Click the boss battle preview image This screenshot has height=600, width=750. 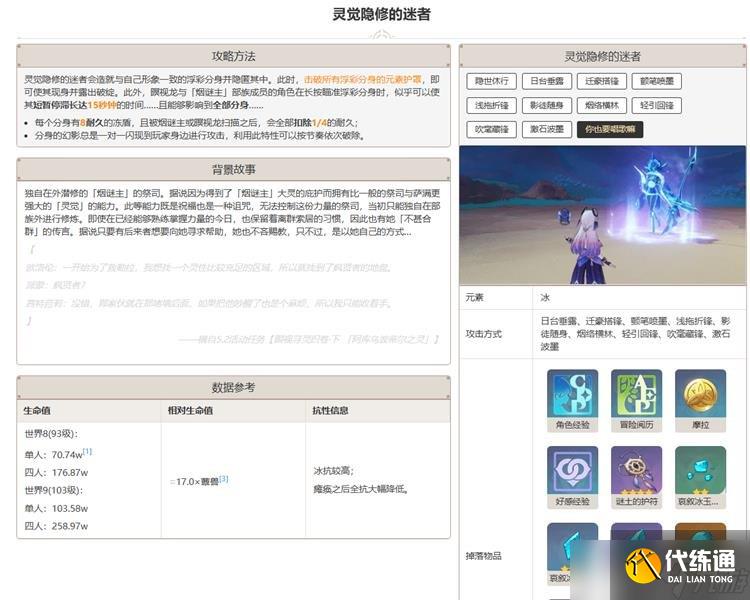coord(602,215)
